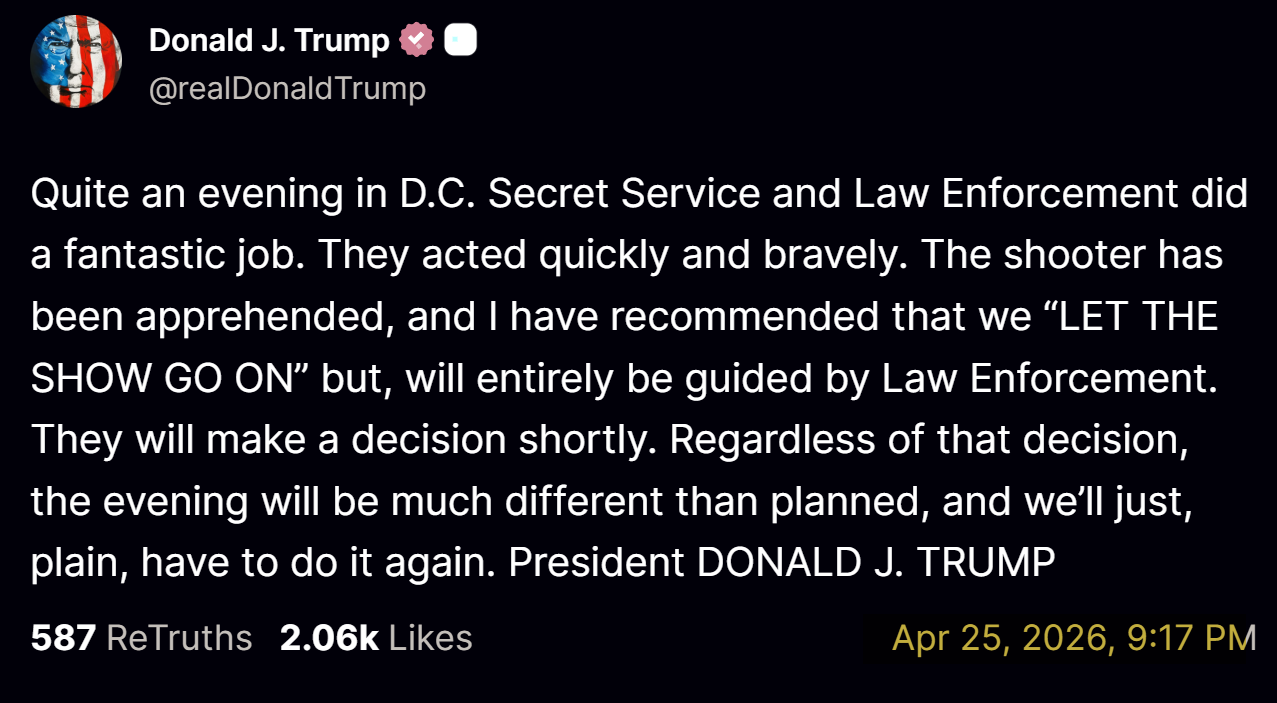Click the "SHOW GO ON" capitalized phrase

click(151, 378)
